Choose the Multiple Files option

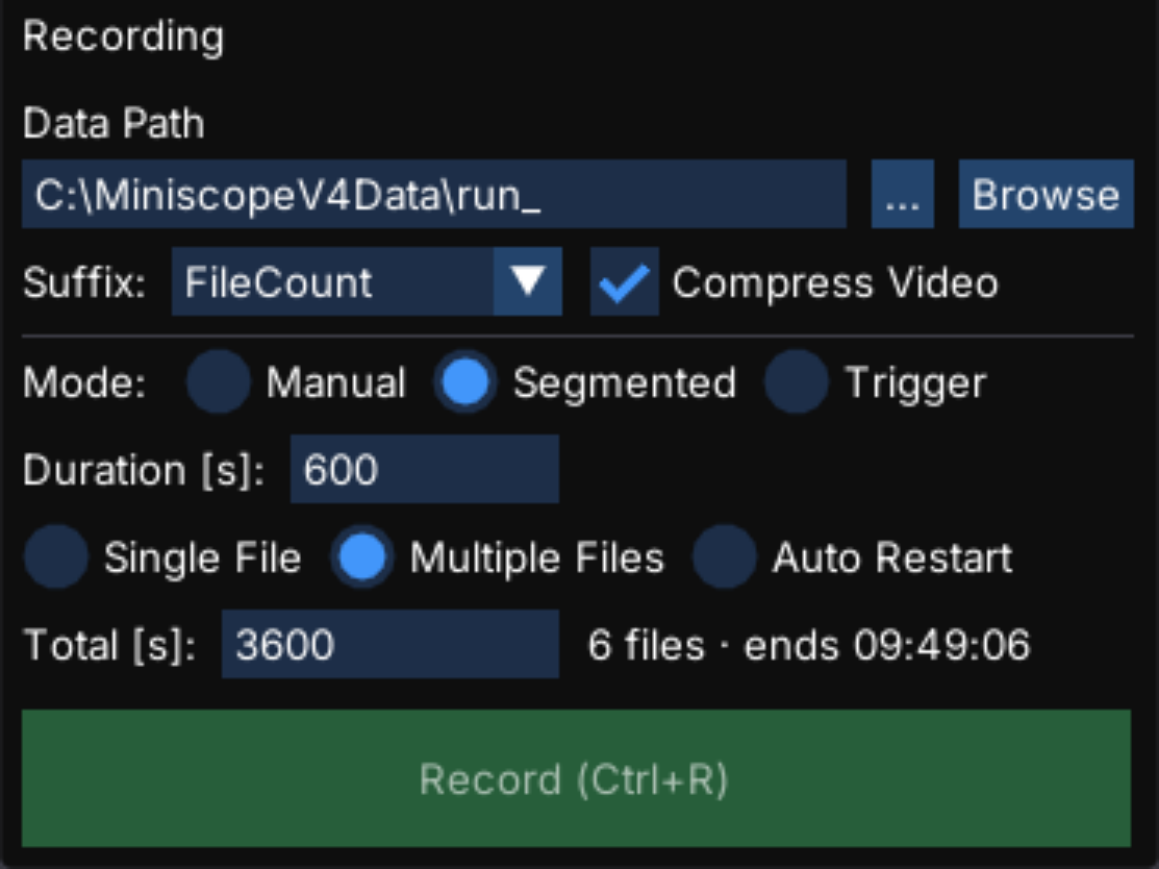(361, 556)
